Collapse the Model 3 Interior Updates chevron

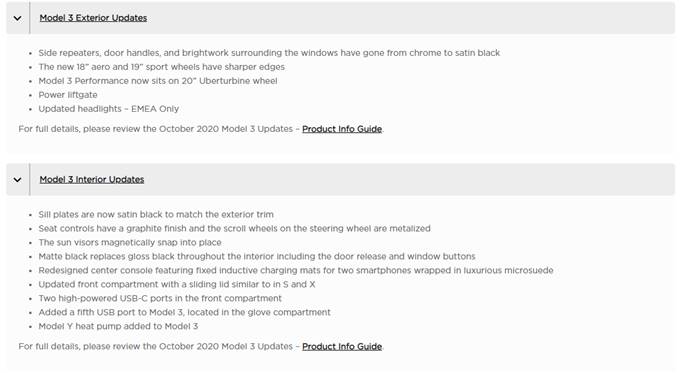click(17, 180)
